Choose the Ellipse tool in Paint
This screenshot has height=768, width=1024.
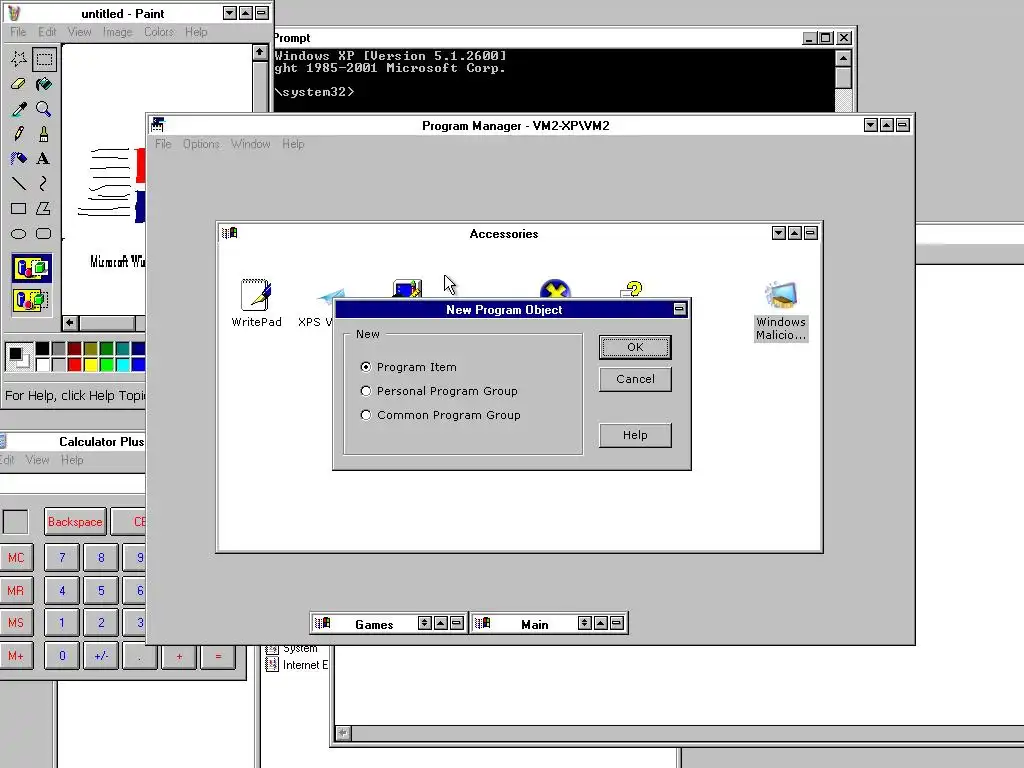click(x=18, y=233)
